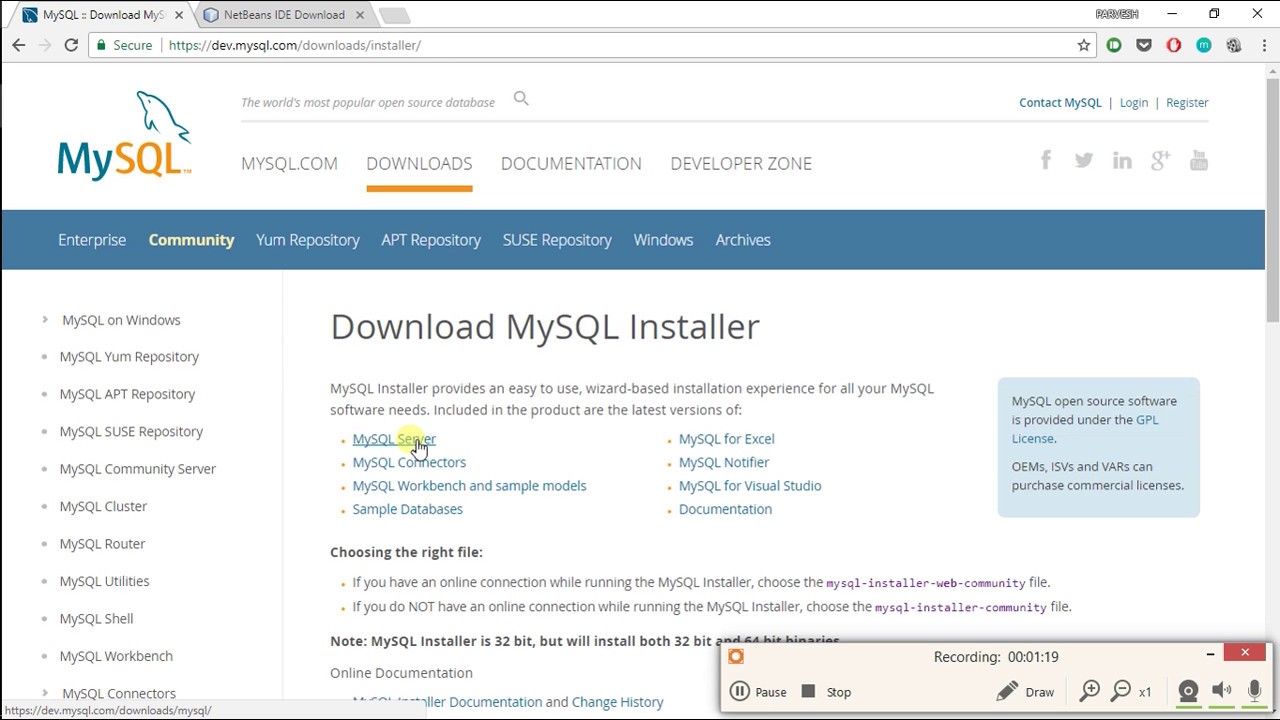Toggle webcam in recorder bar

1188,691
